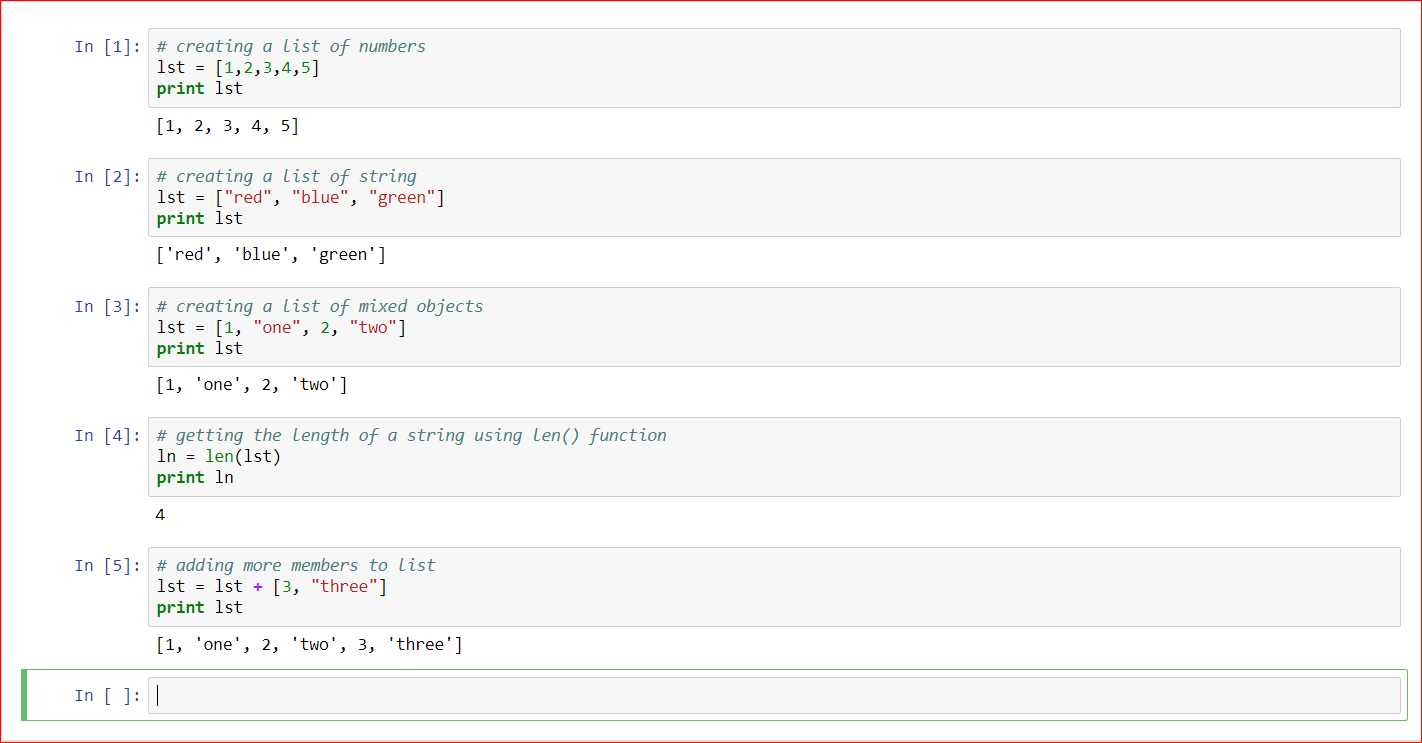Place cursor on the "red", "blue", "green" line

tap(300, 197)
